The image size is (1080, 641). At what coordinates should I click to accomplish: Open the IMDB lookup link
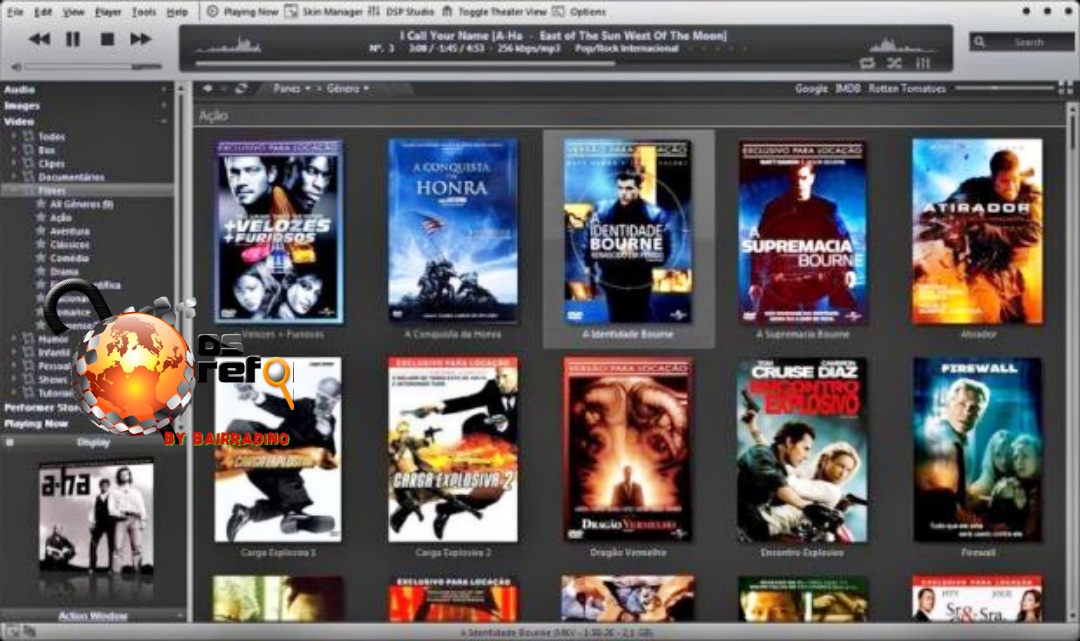[x=848, y=88]
